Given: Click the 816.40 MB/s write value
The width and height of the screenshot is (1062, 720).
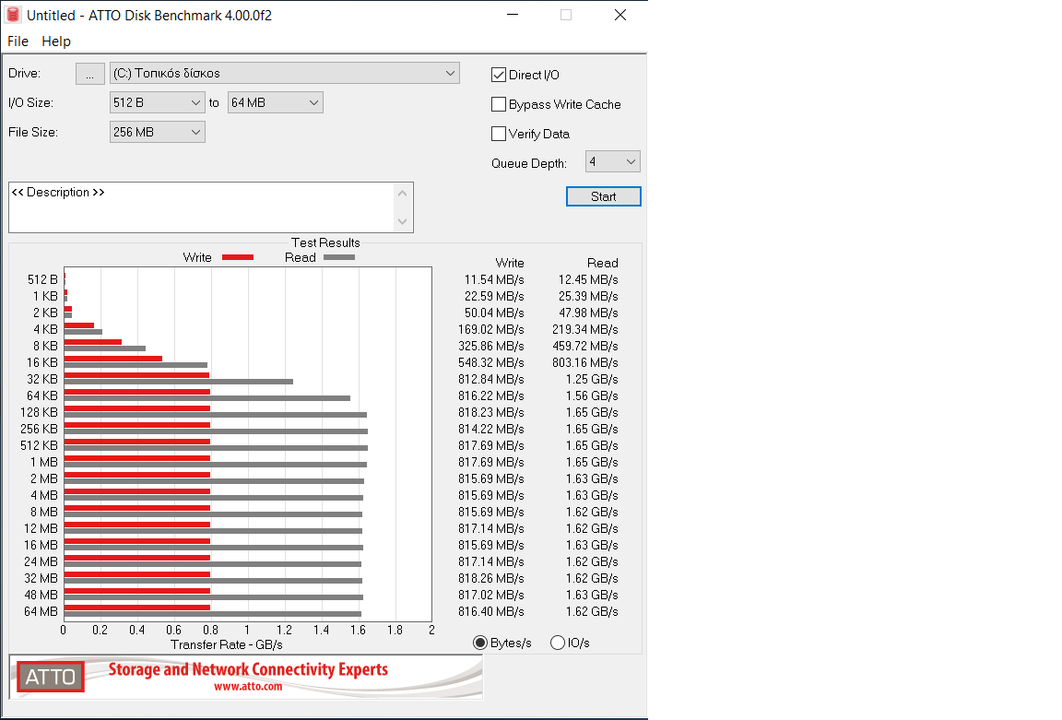Looking at the screenshot, I should [x=491, y=612].
